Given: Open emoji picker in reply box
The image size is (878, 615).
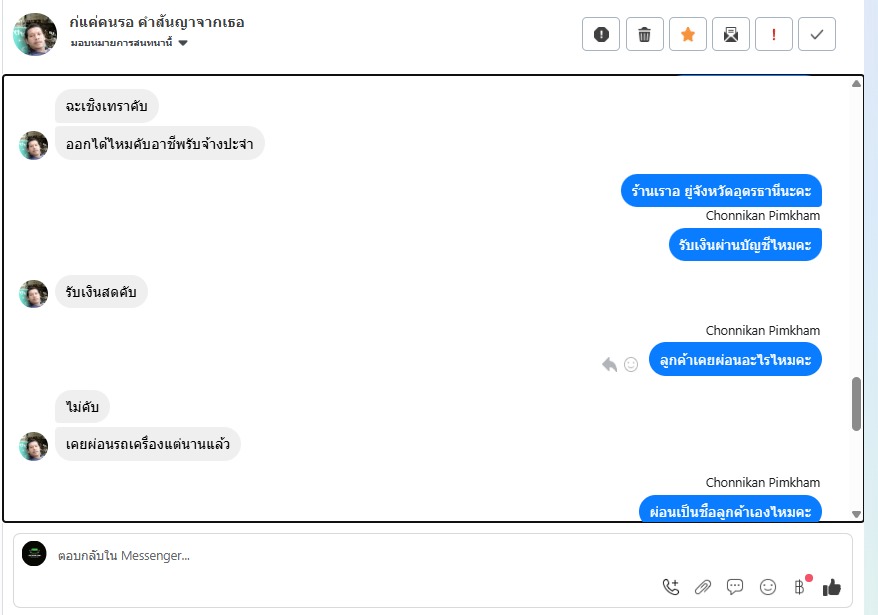Looking at the screenshot, I should (768, 587).
